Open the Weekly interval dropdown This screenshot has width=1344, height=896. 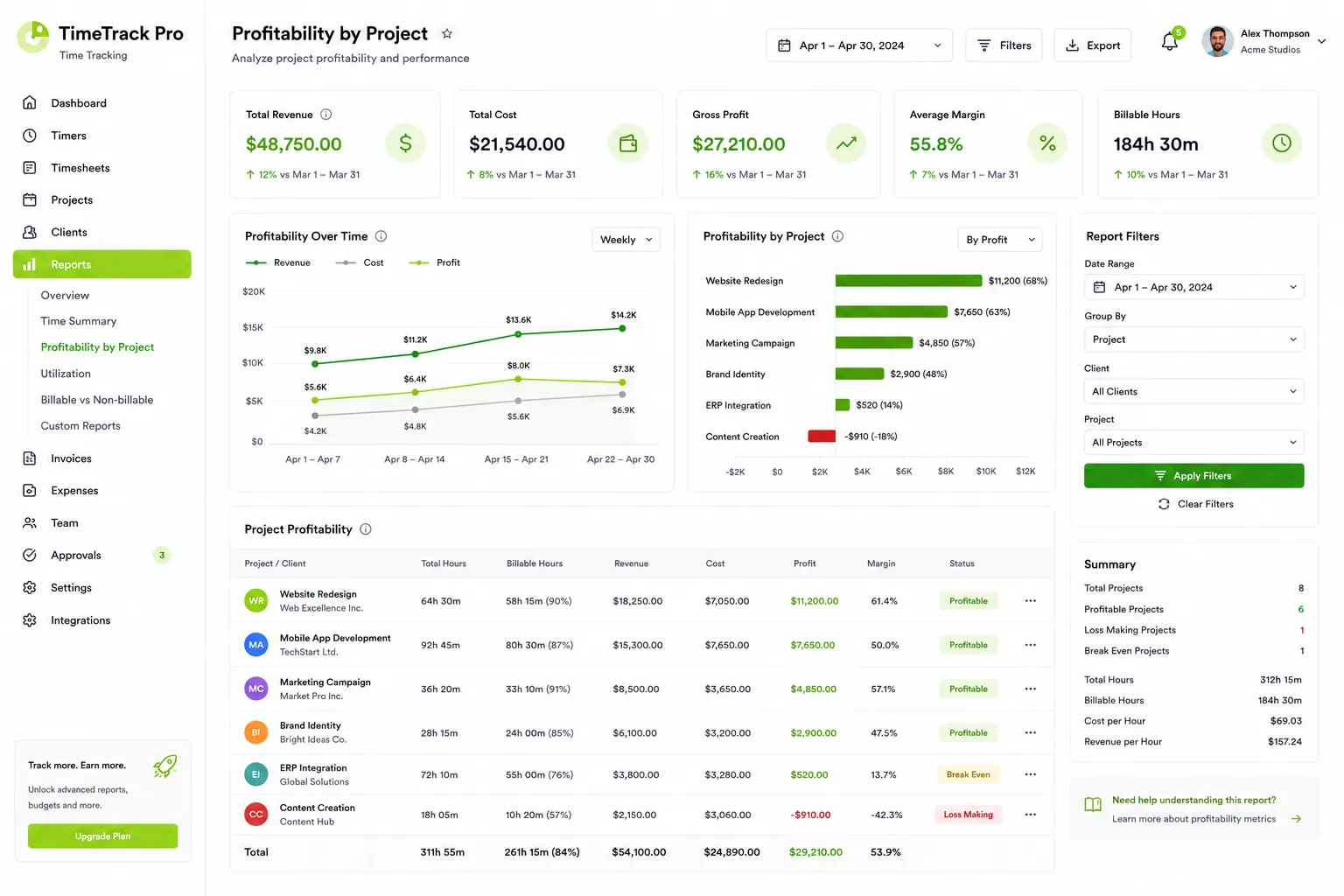(626, 240)
